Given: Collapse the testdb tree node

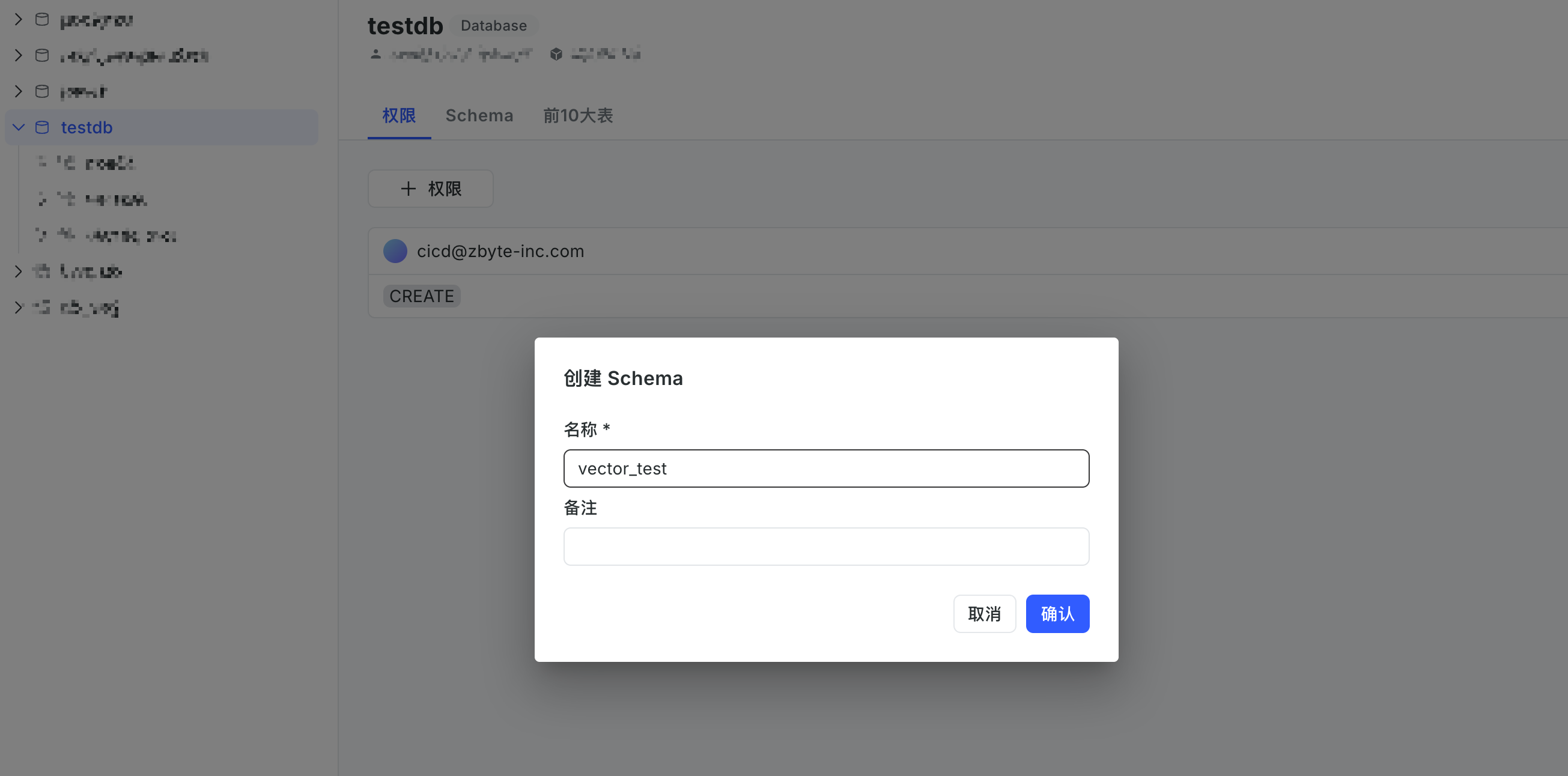Looking at the screenshot, I should click(18, 127).
